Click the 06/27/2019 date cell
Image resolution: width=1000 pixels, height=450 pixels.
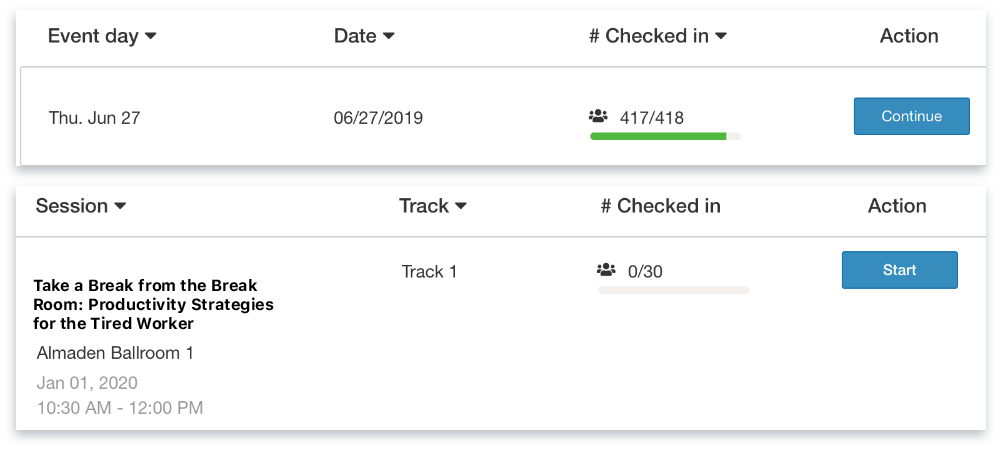(378, 118)
